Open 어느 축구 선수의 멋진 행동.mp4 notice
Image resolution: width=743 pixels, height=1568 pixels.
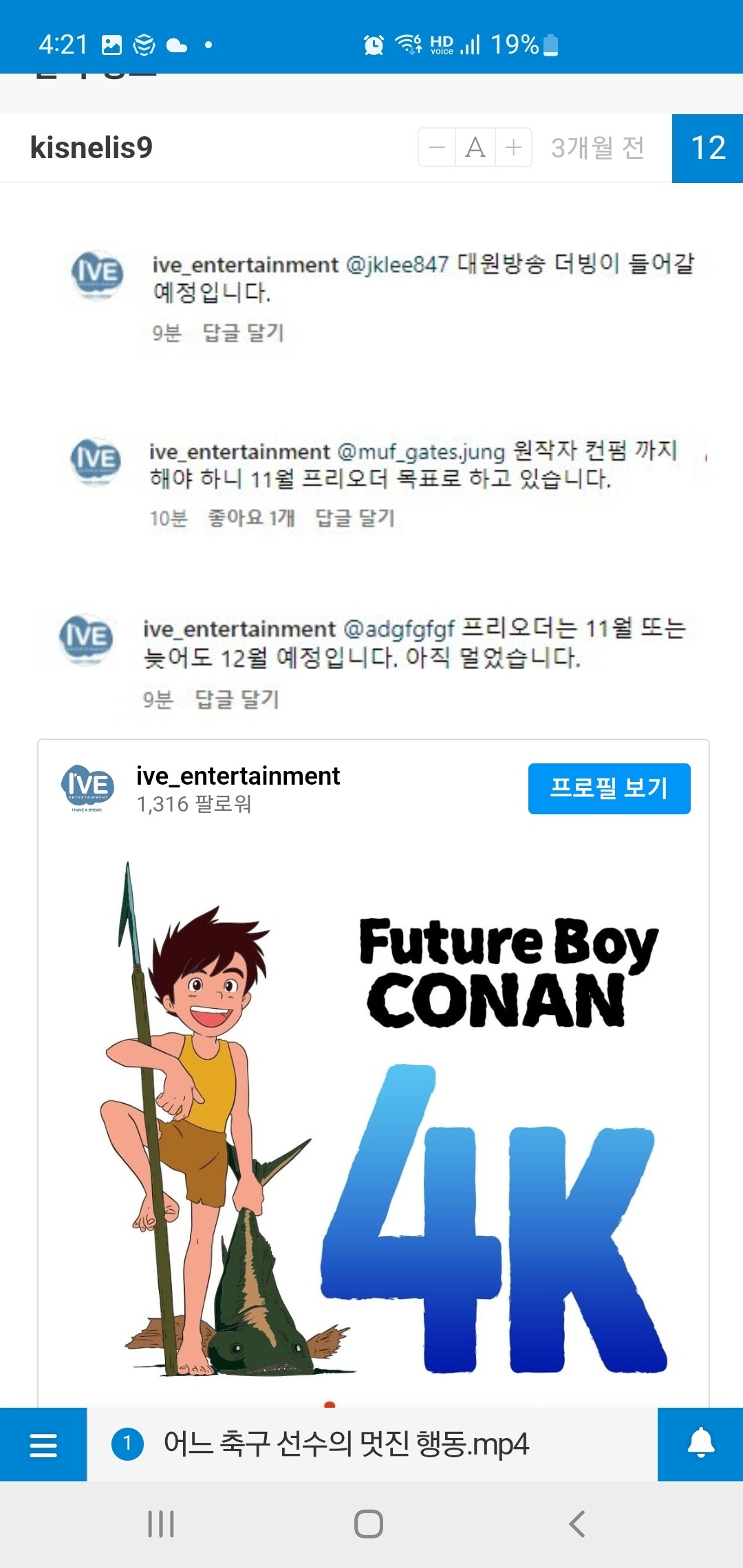click(346, 1444)
